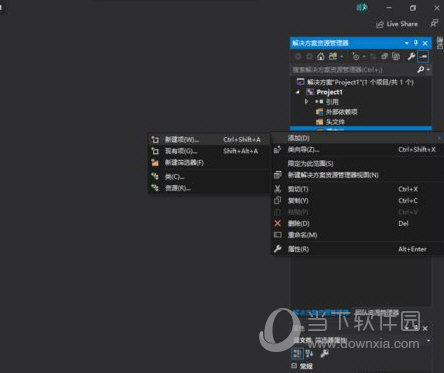This screenshot has width=444, height=373.
Task: Click the search magnifier in Solution Explorer
Action: [420, 69]
